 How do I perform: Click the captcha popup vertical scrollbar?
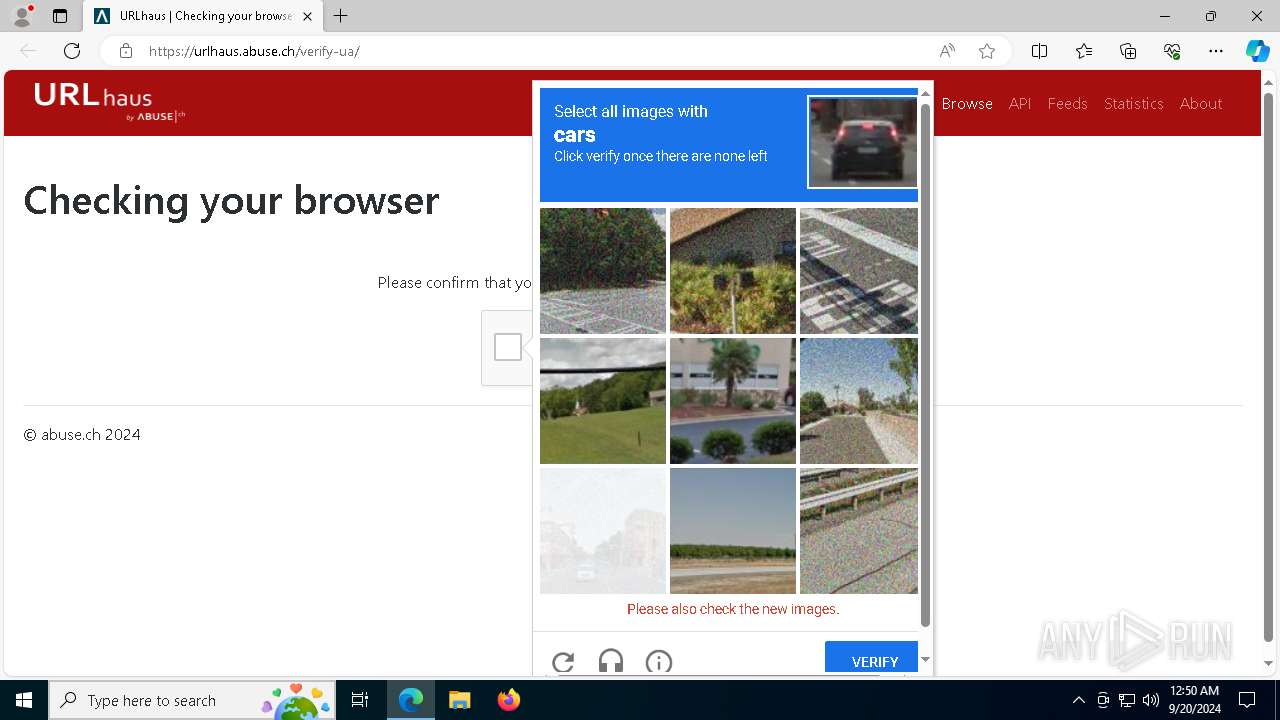(925, 365)
